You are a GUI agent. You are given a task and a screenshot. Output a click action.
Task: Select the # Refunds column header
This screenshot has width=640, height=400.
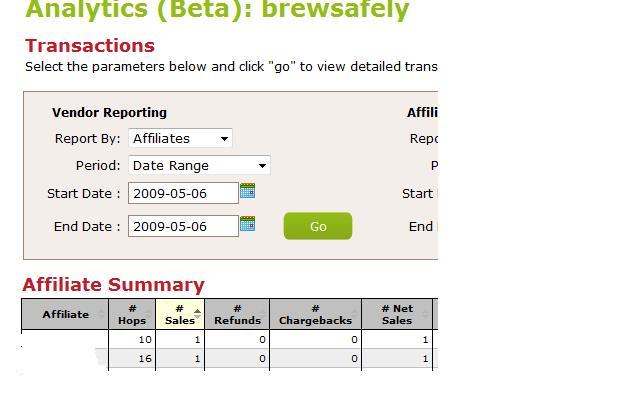tap(237, 314)
